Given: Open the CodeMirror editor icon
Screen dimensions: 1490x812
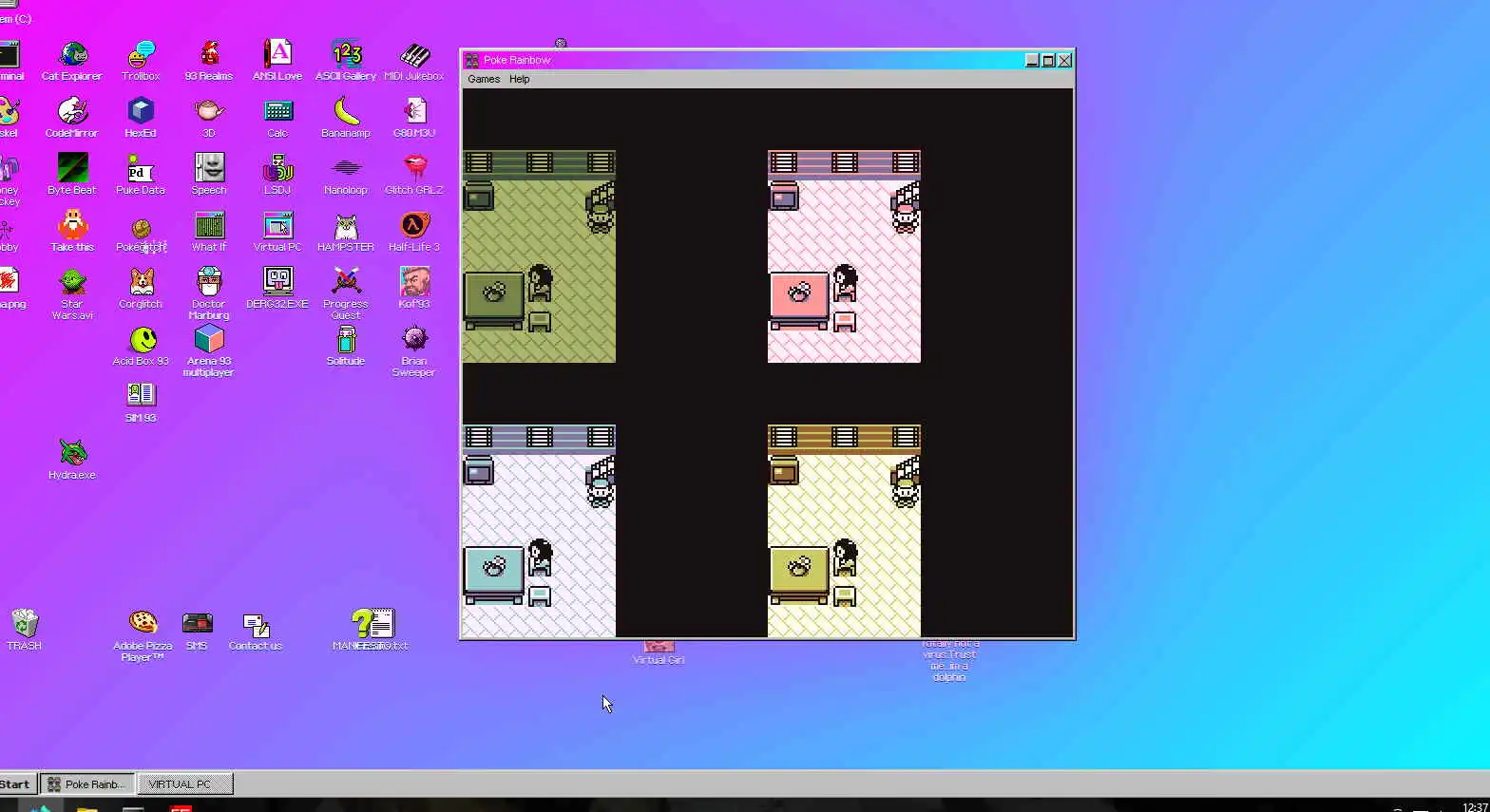Looking at the screenshot, I should click(x=72, y=118).
